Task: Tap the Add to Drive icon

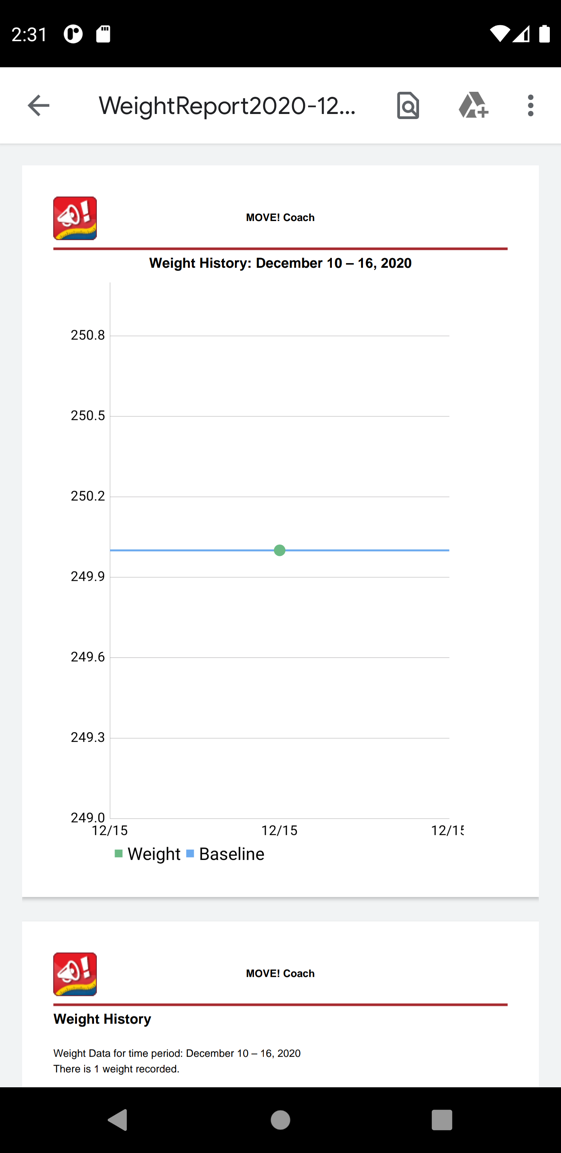Action: tap(474, 106)
